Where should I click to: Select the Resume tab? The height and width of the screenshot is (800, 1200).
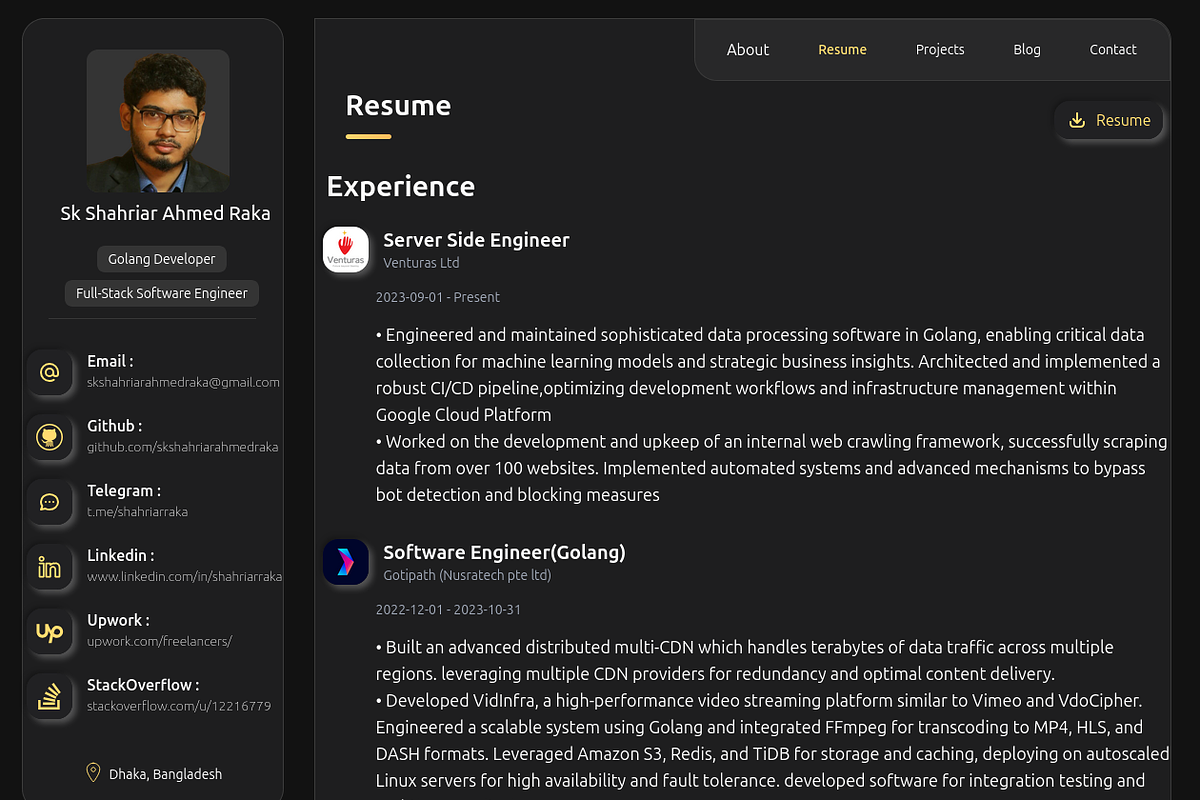(842, 49)
